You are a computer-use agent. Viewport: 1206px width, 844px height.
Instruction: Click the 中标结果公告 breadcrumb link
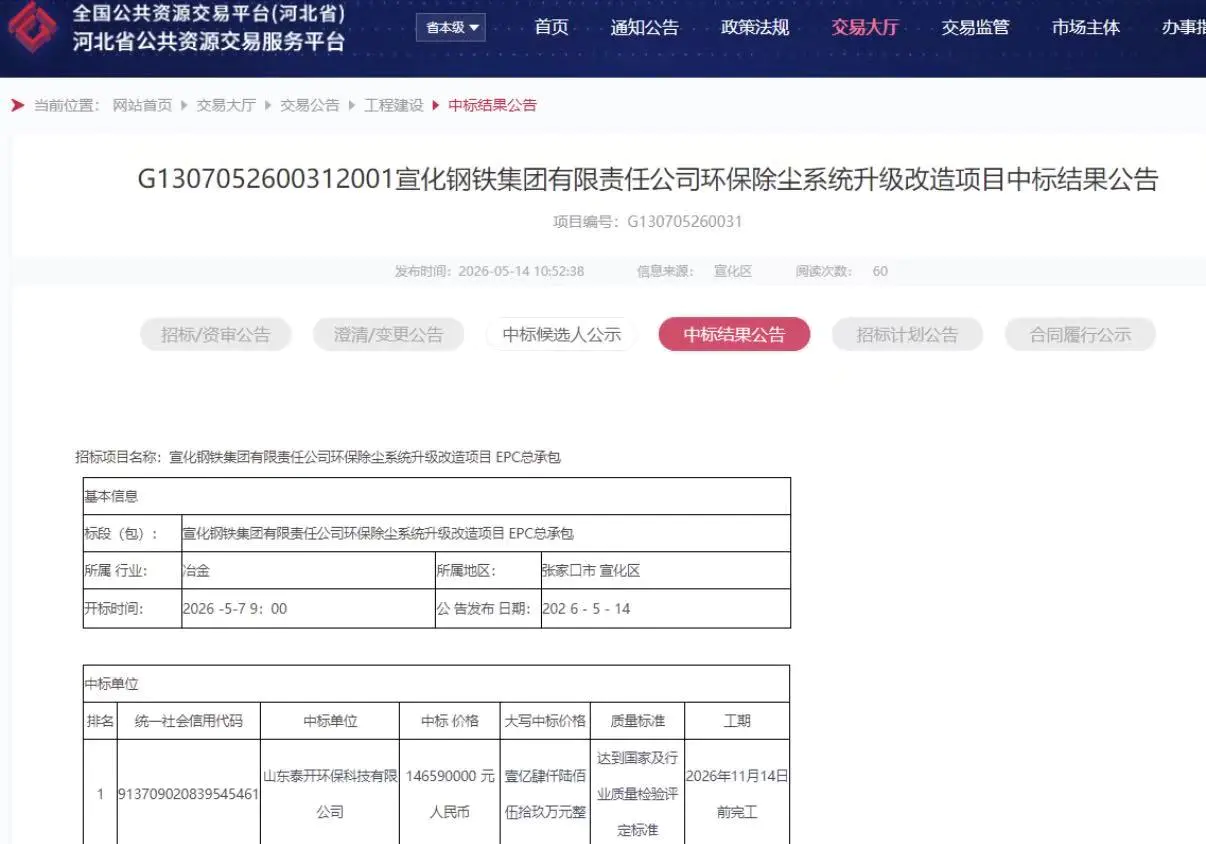point(493,105)
